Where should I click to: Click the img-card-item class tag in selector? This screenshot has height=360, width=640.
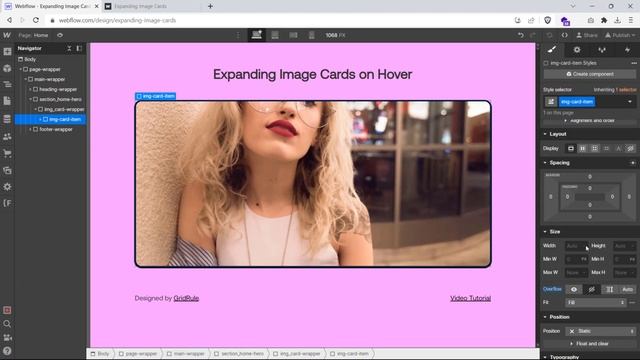pos(577,102)
